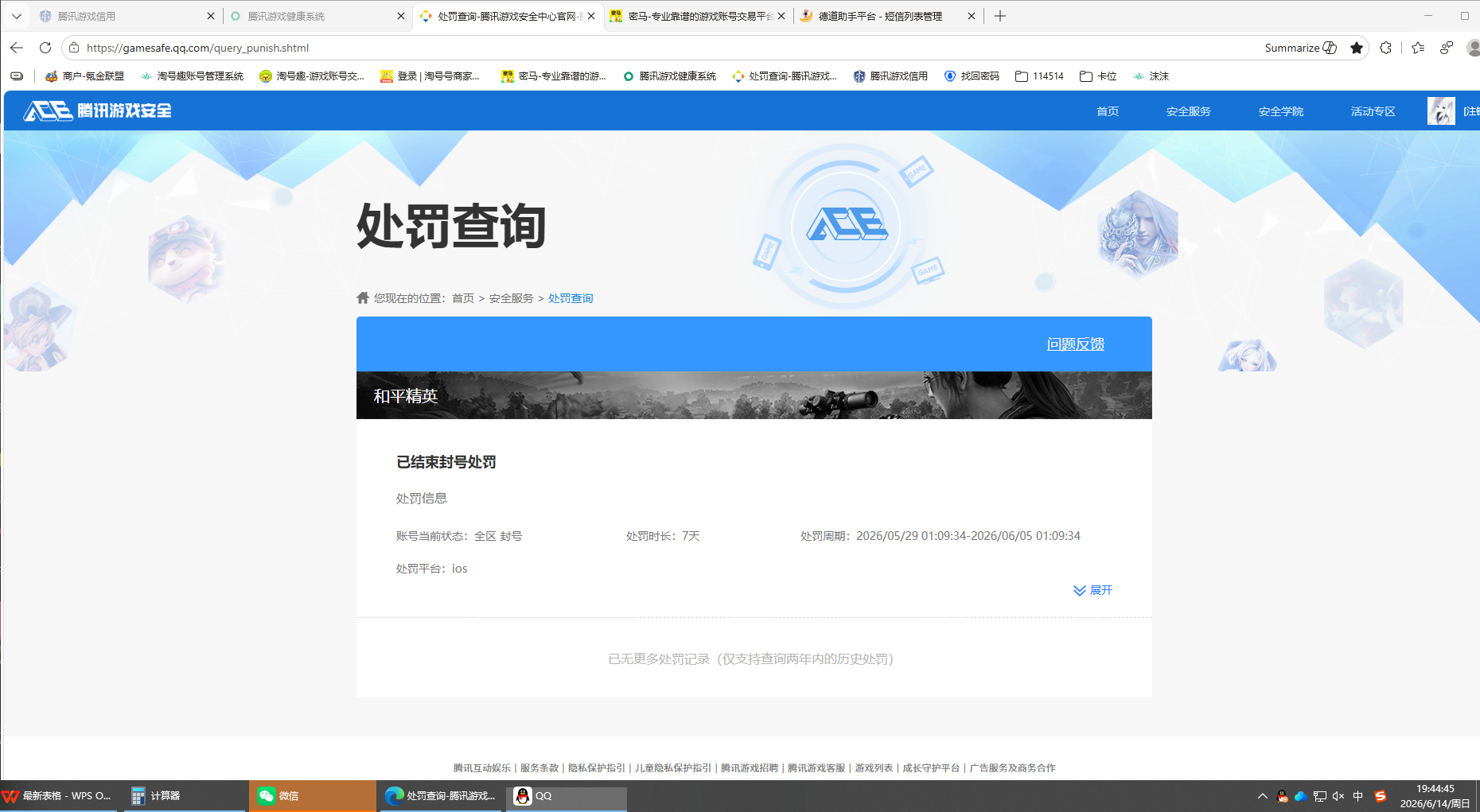The width and height of the screenshot is (1480, 812).
Task: Click the favorite star icon
Action: tap(1357, 48)
